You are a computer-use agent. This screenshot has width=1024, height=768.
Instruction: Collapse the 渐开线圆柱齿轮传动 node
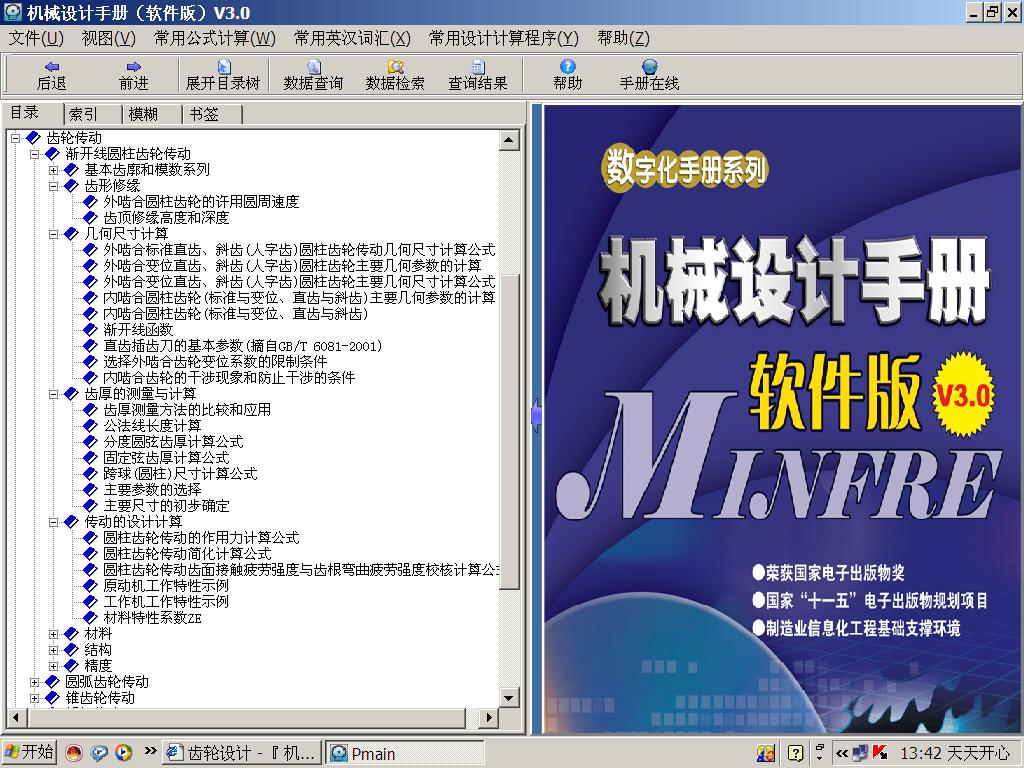point(35,154)
